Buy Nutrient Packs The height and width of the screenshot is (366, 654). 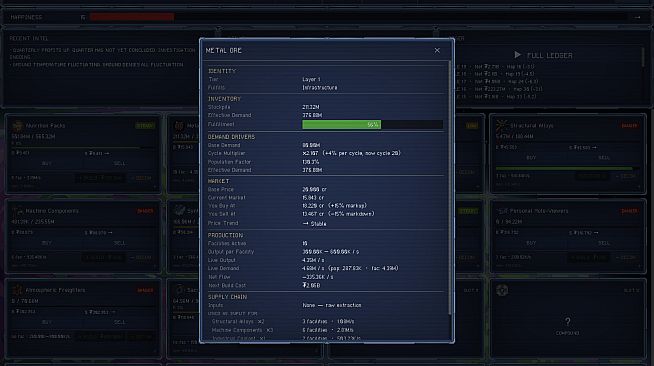point(47,163)
